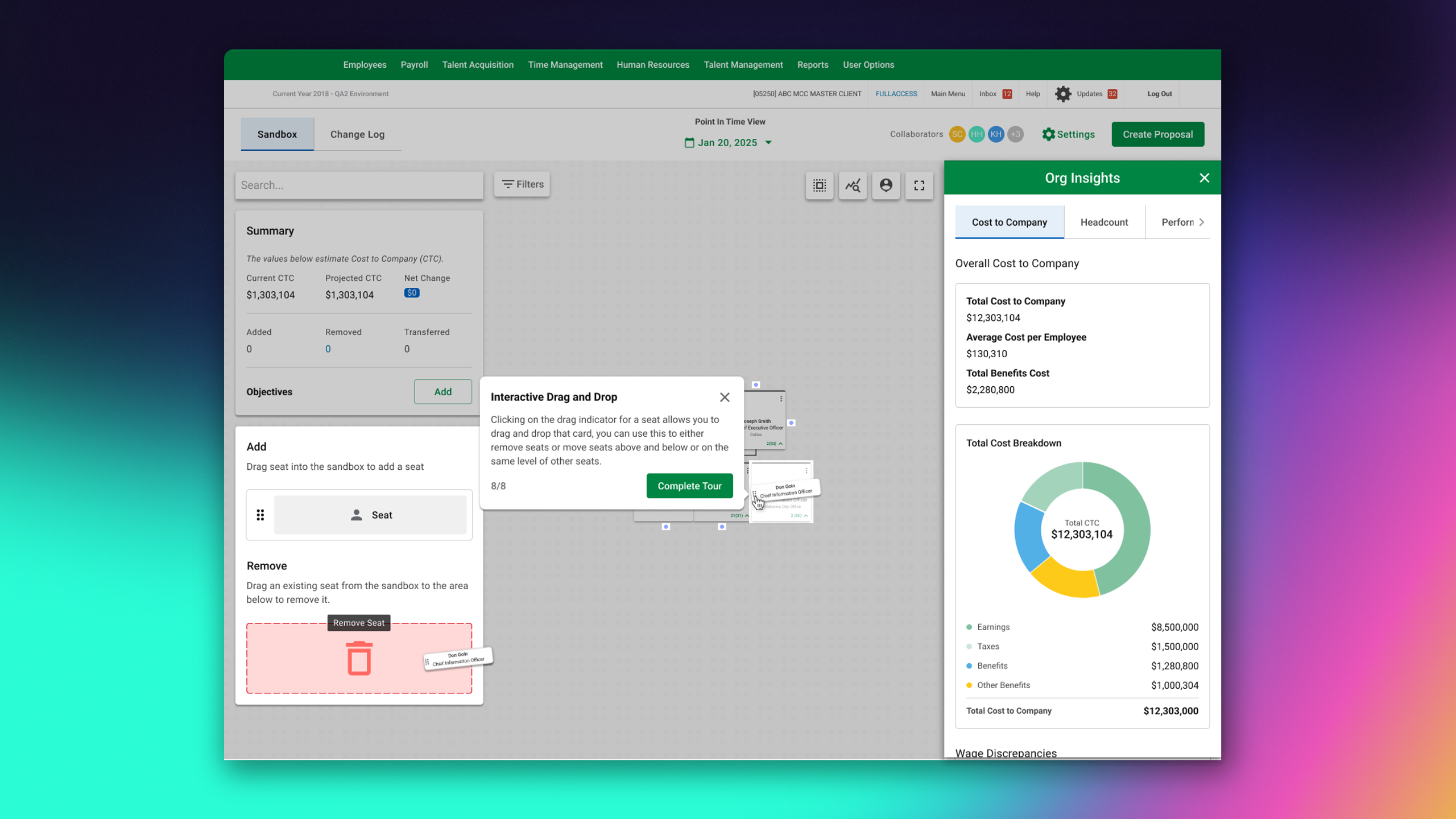The width and height of the screenshot is (1456, 819).
Task: Switch to the Headcount tab
Action: click(x=1104, y=222)
